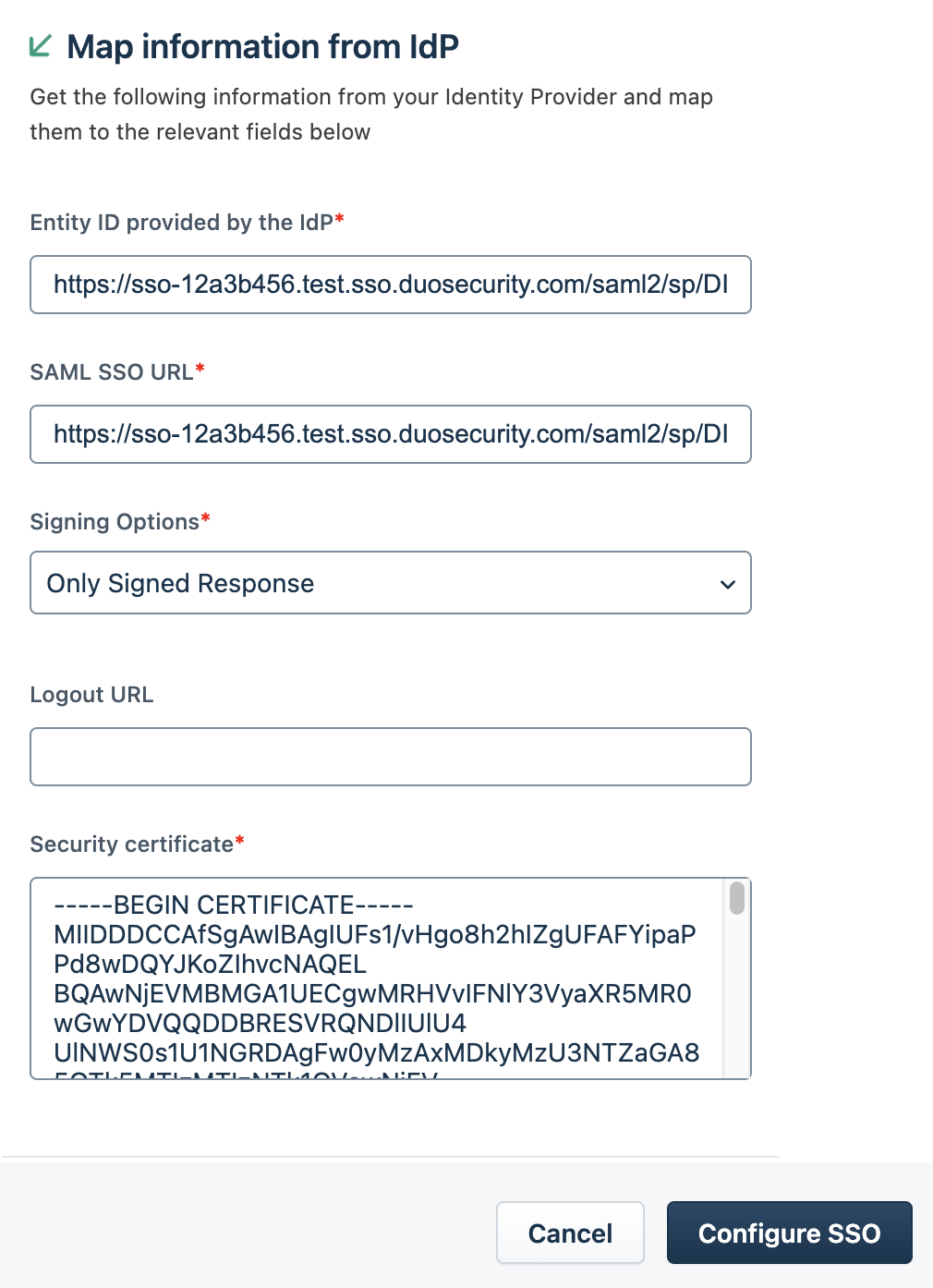
Task: Click inside the empty Logout URL field
Action: [x=390, y=756]
